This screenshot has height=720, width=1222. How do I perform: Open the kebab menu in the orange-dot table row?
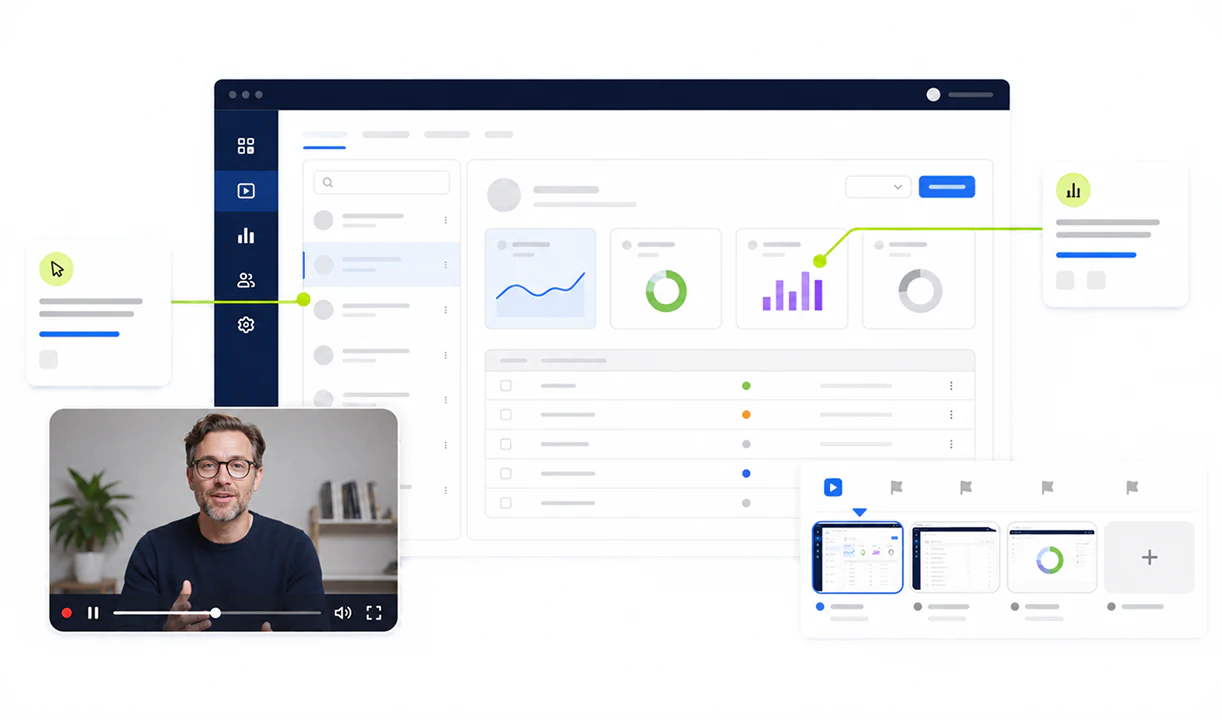pyautogui.click(x=951, y=415)
